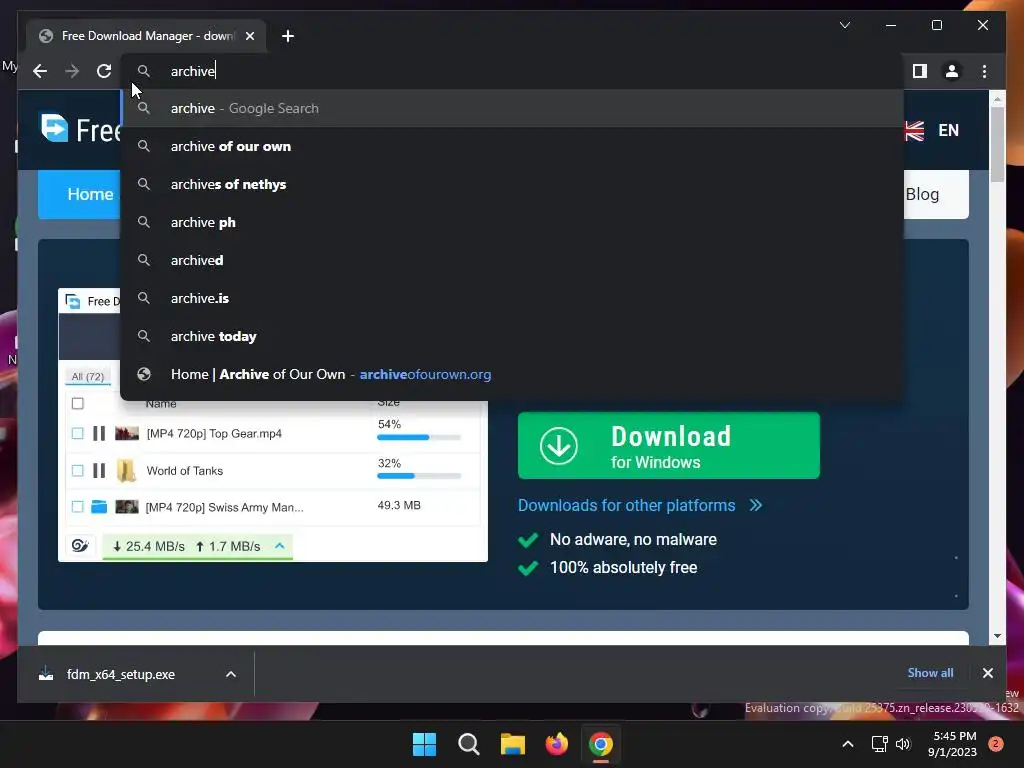
Task: Click the 54% progress bar of Top Gear
Action: click(419, 438)
